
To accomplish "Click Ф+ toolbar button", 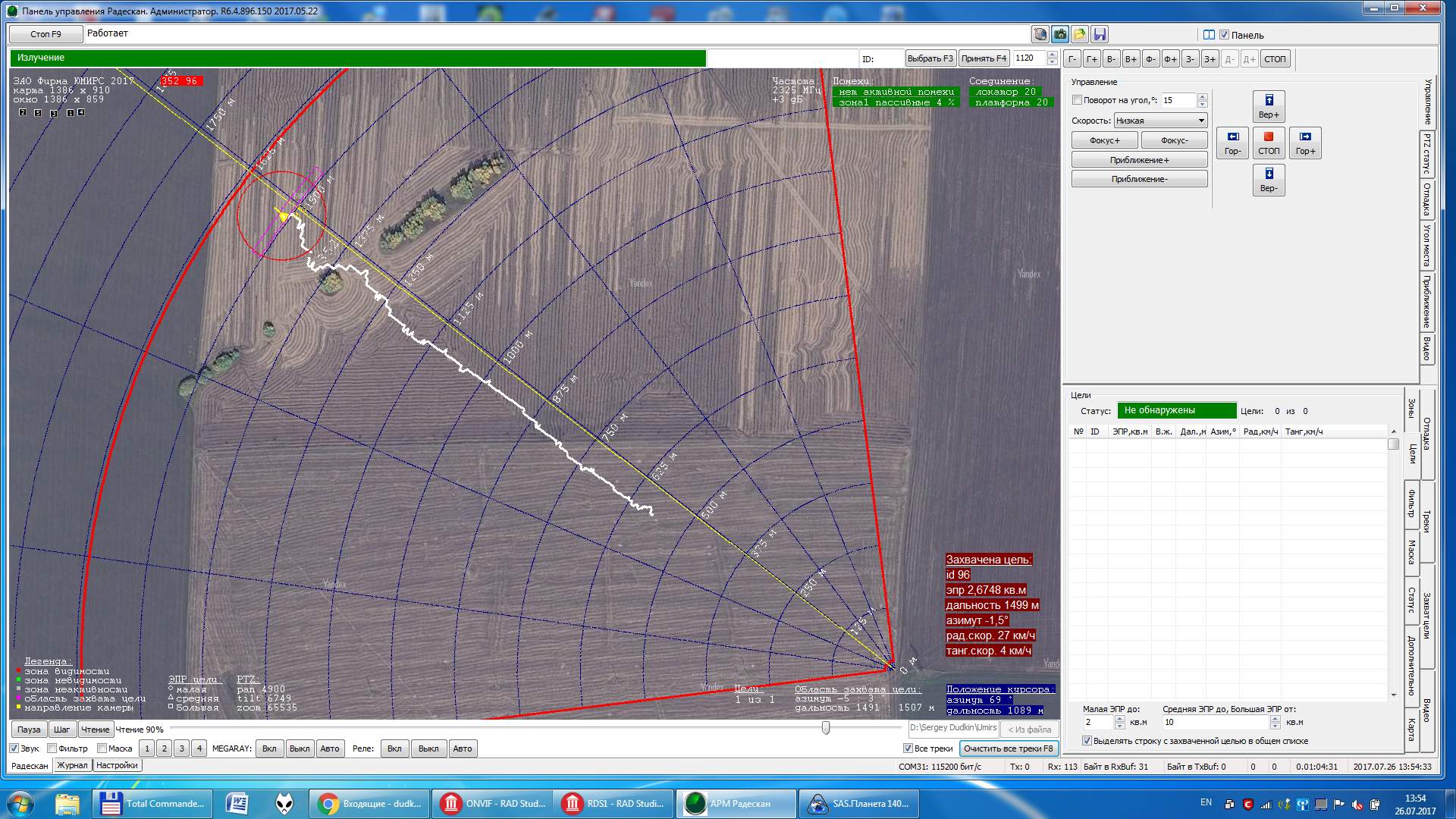I will (x=1171, y=59).
